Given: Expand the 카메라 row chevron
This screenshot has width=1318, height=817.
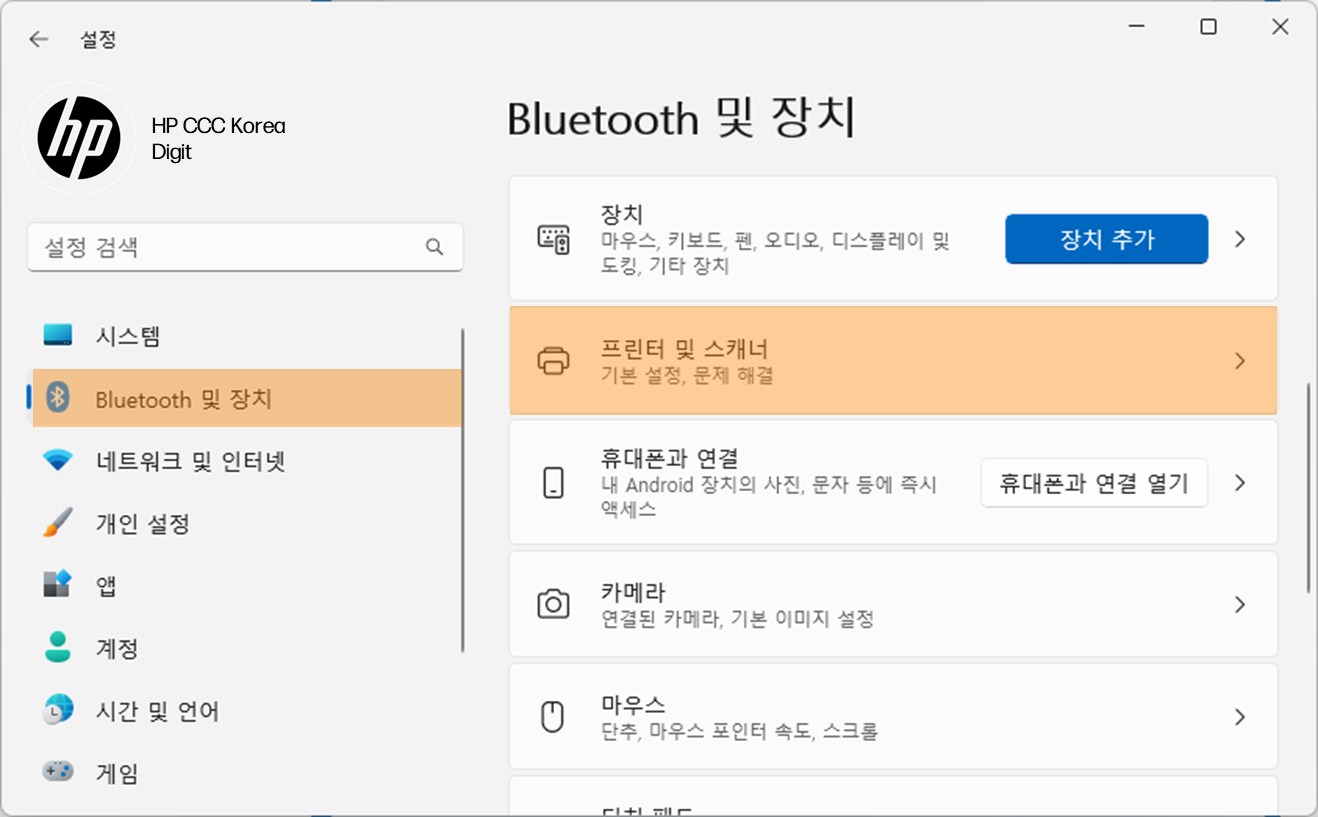Looking at the screenshot, I should coord(1240,604).
